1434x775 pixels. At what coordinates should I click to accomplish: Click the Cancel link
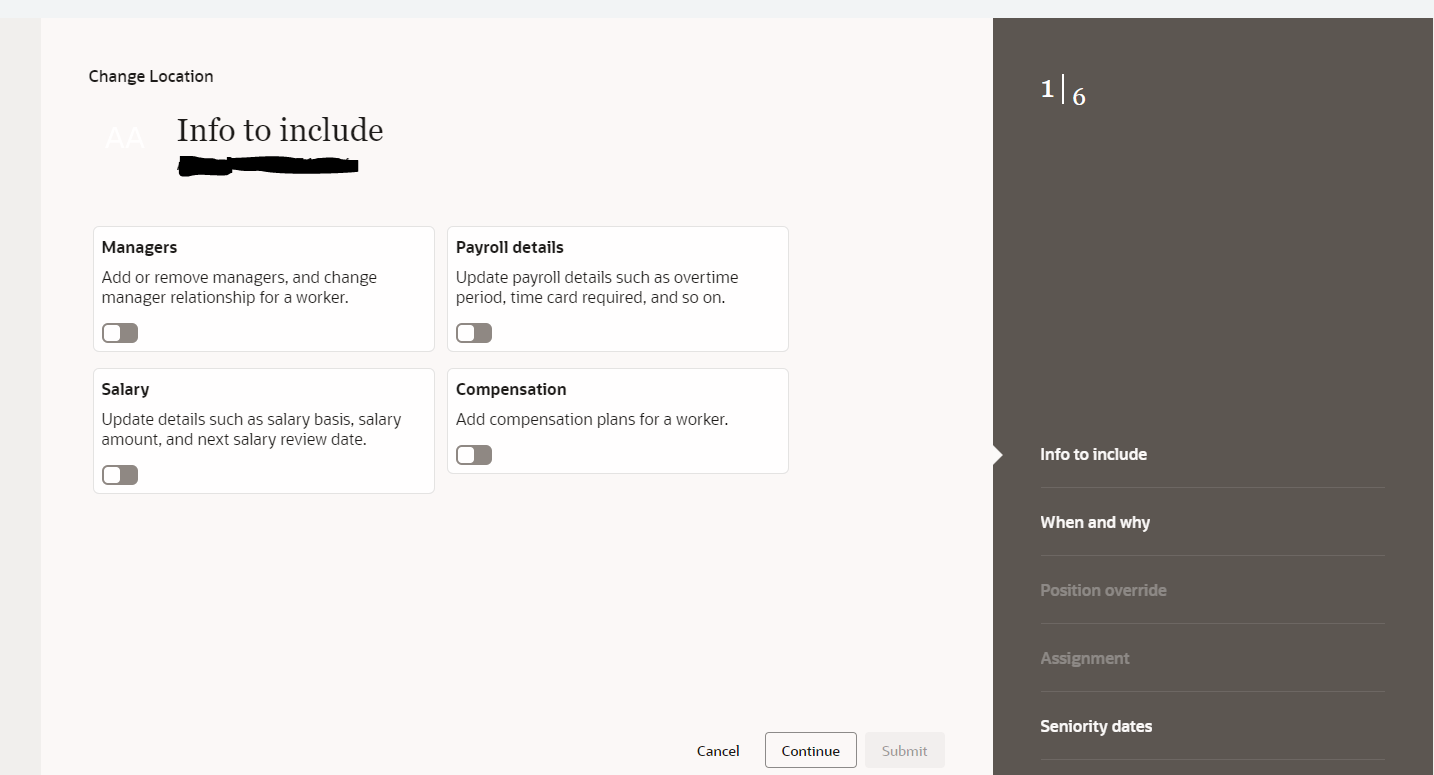pos(717,750)
